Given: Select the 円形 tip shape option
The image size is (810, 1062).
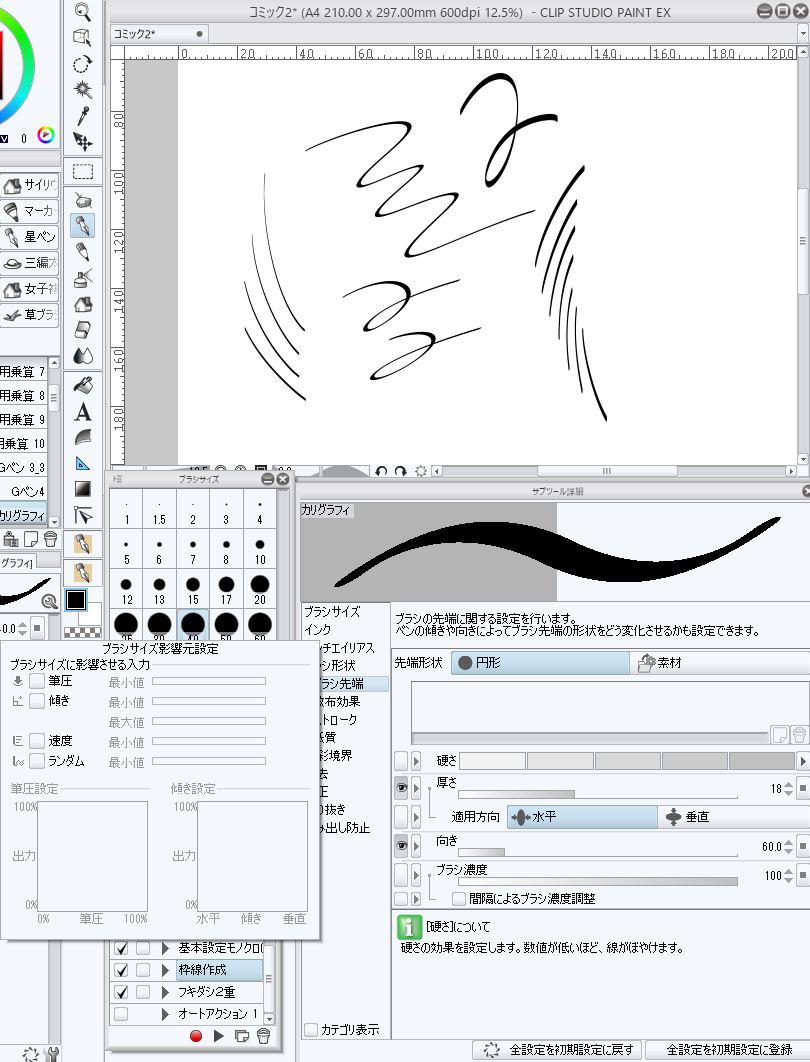Looking at the screenshot, I should tap(540, 662).
